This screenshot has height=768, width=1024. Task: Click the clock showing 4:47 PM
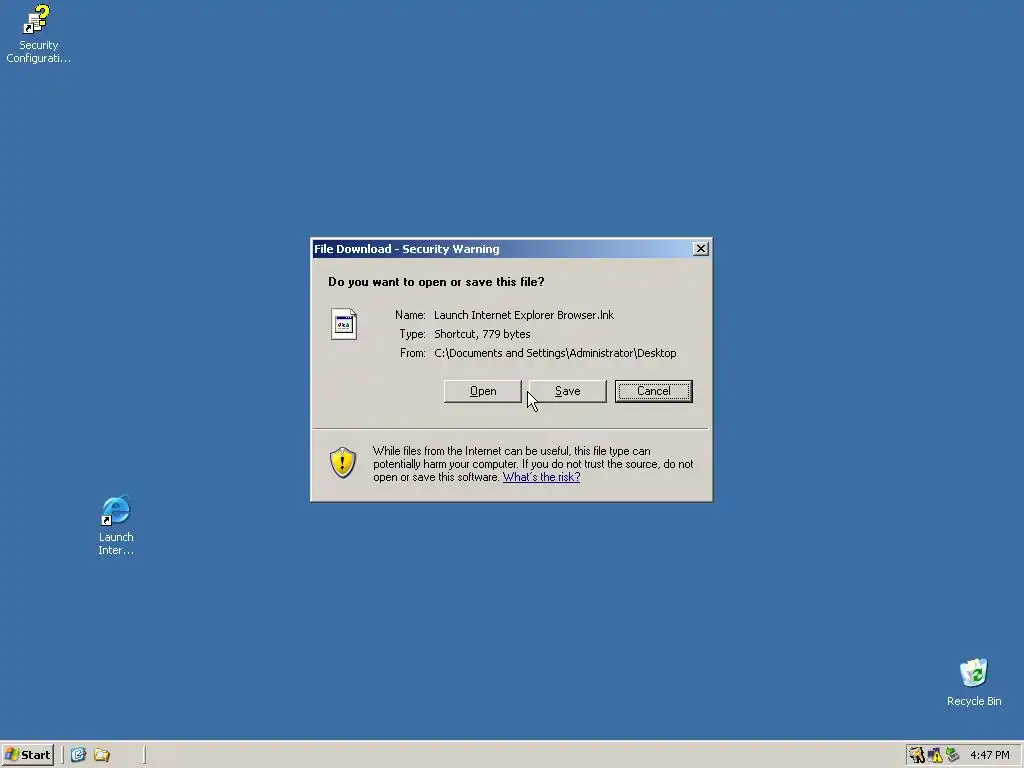[x=989, y=756]
